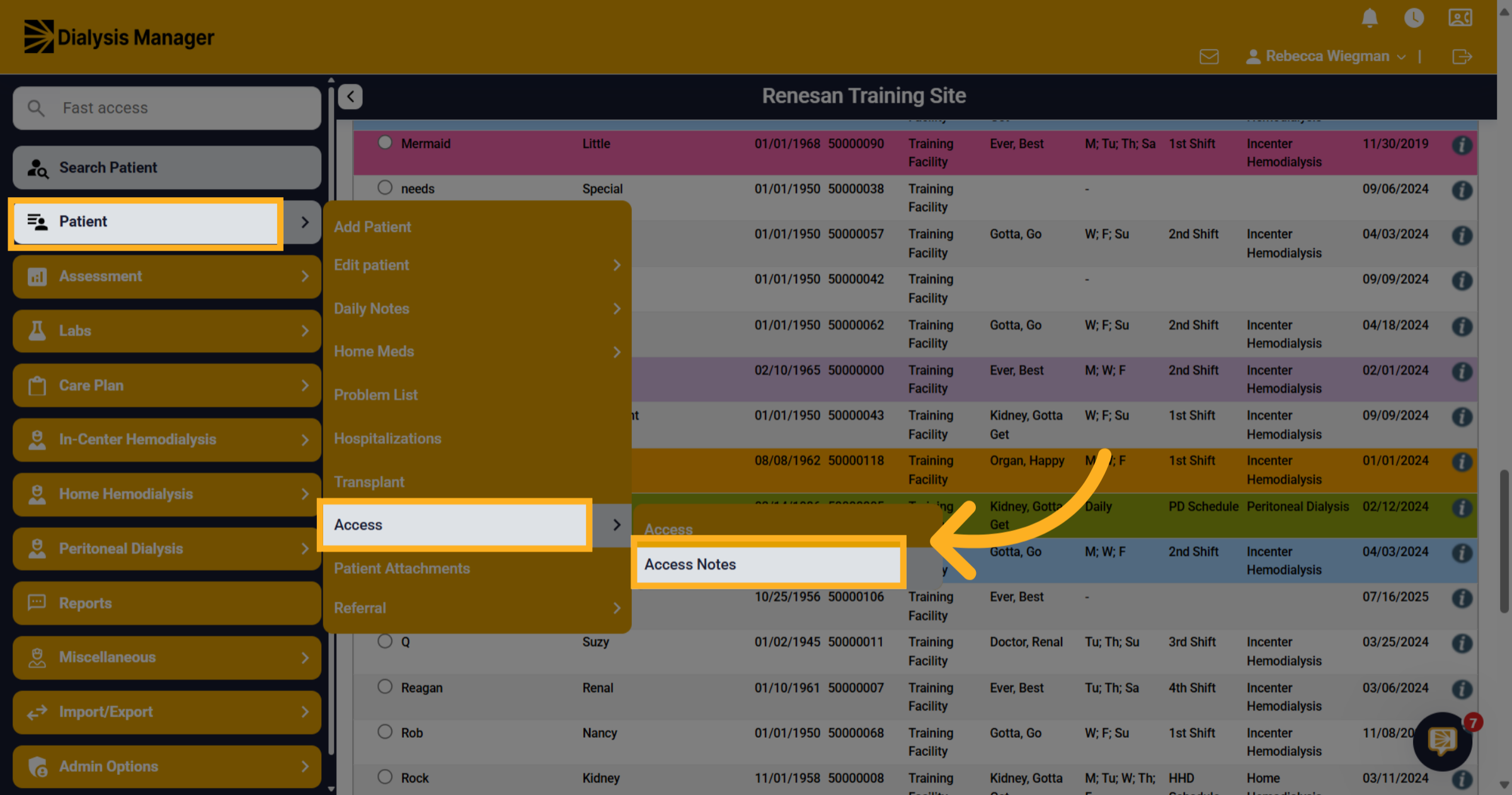Viewport: 1512px width, 795px height.
Task: Select the Rock patient radio button
Action: click(x=385, y=777)
